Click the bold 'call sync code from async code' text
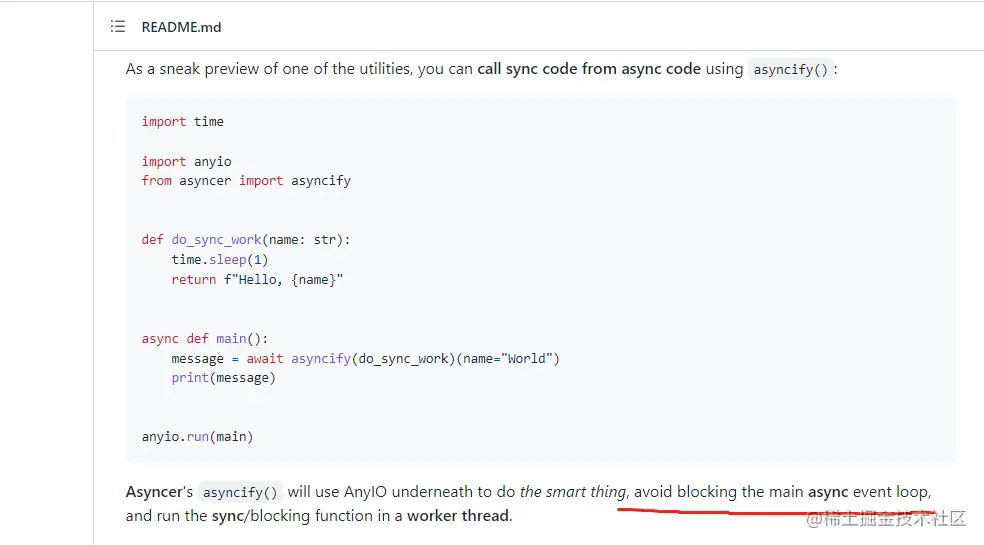 (589, 68)
